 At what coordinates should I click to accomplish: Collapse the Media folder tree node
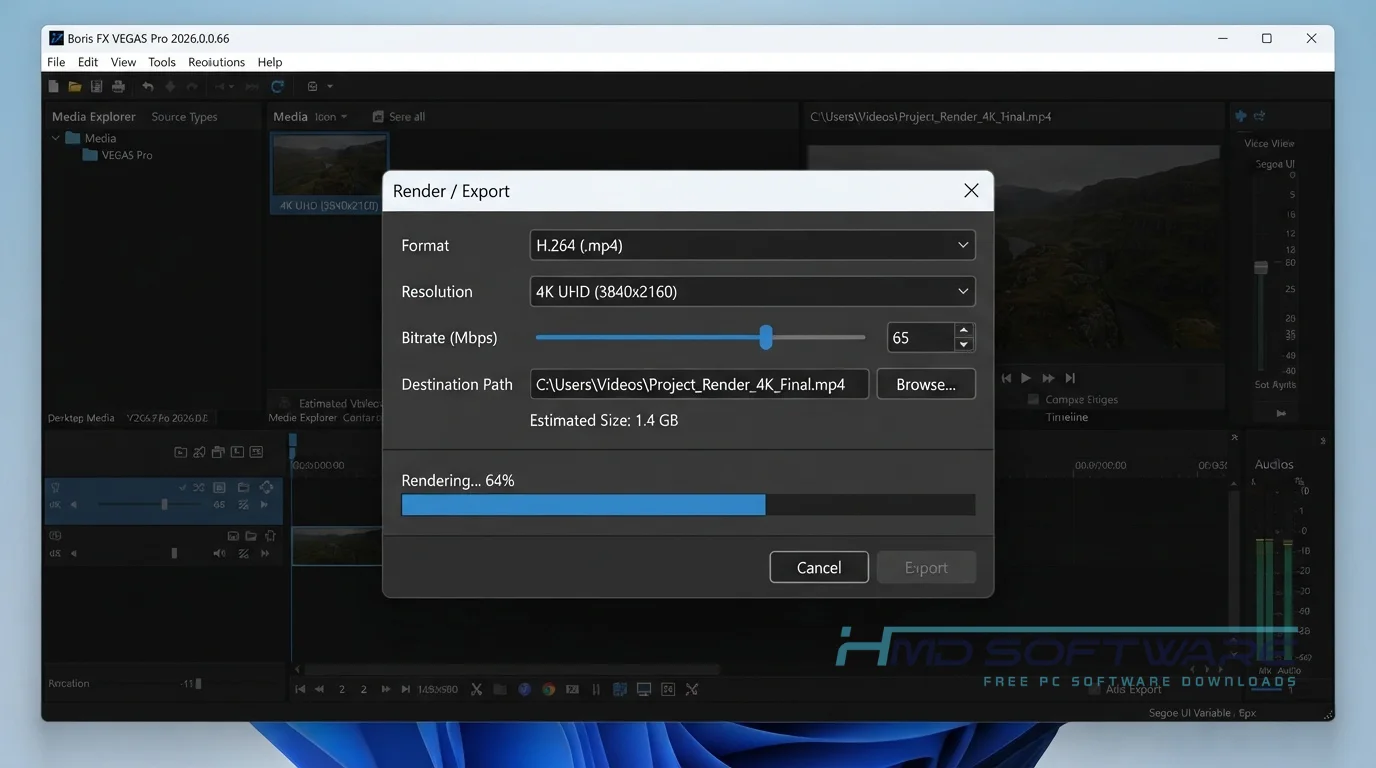56,138
